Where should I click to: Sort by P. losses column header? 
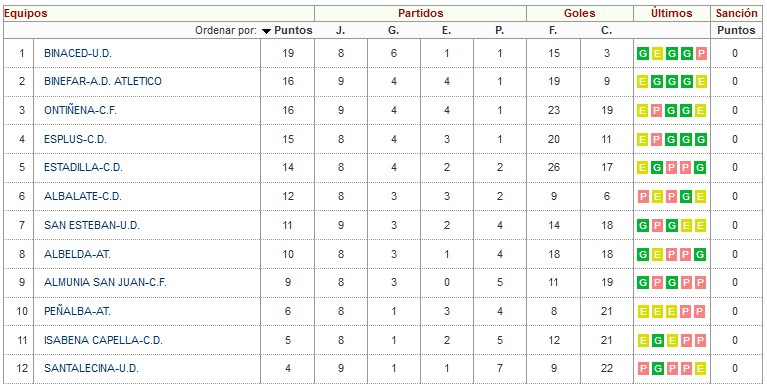499,30
